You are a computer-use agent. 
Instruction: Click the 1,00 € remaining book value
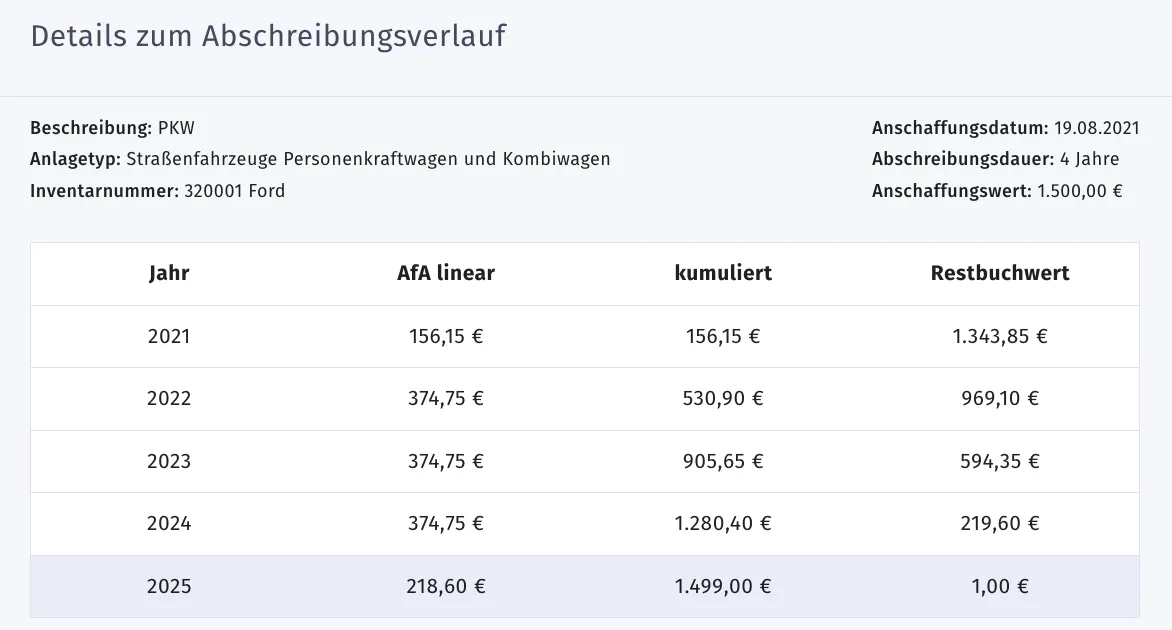pos(1000,586)
